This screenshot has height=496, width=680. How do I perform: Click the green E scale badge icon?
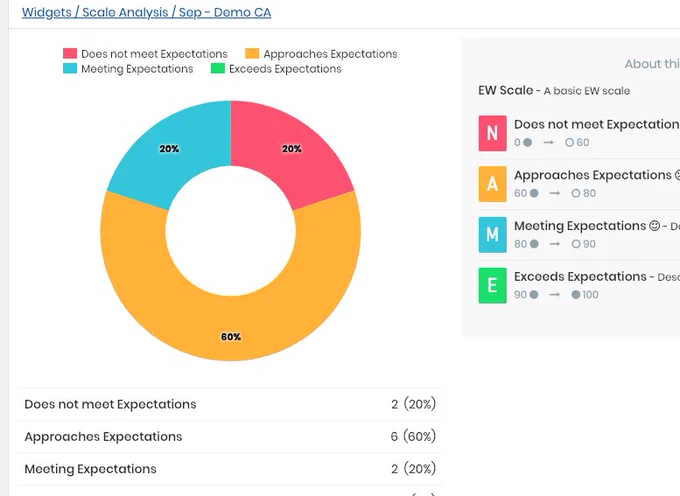(x=493, y=285)
